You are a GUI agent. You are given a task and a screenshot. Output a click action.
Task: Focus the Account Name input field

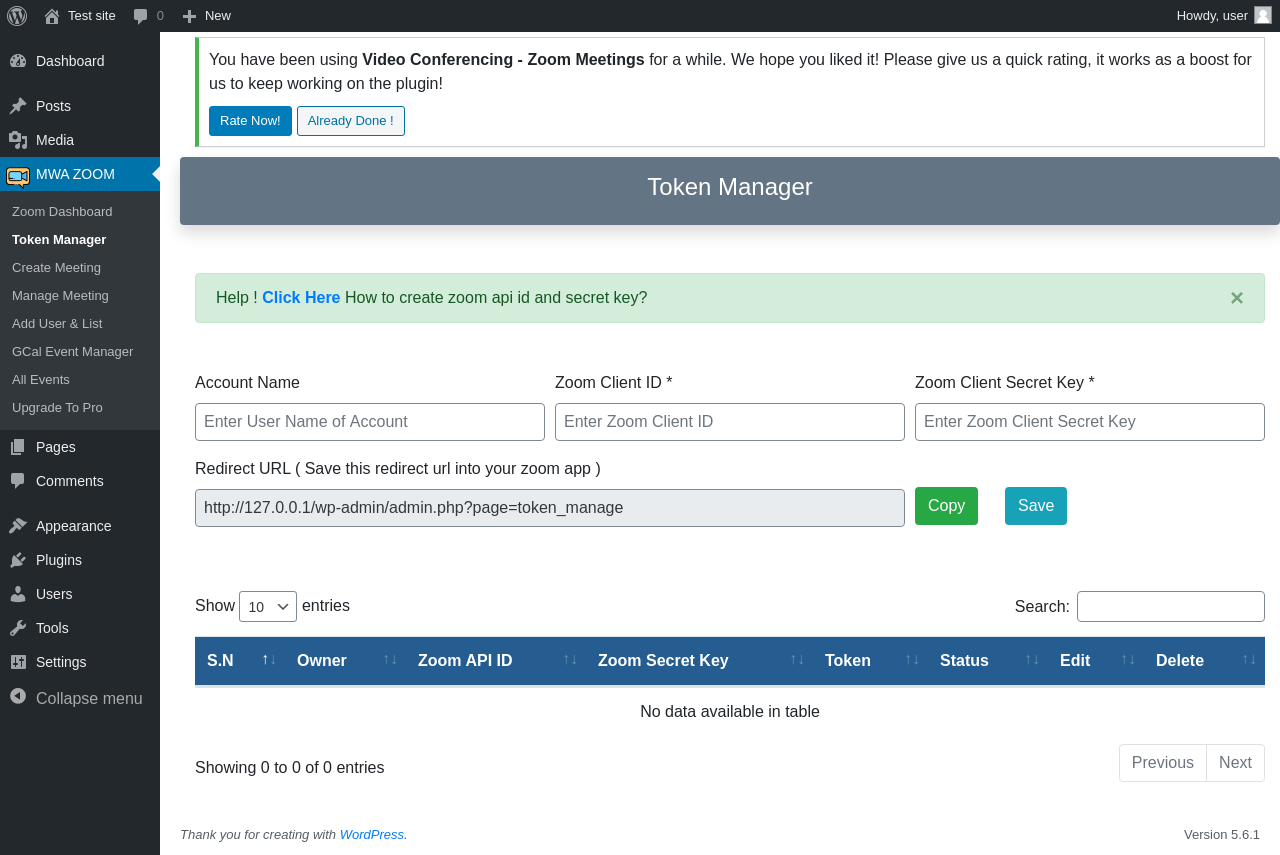[370, 422]
